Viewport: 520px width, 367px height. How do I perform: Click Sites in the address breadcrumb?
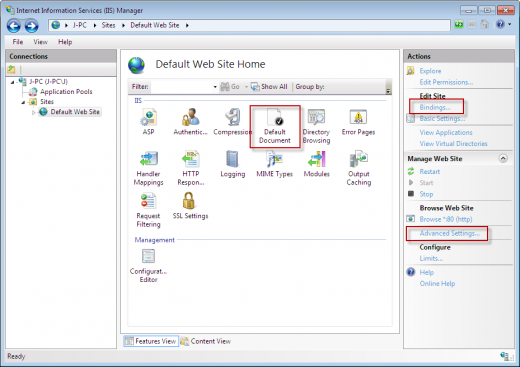tap(108, 25)
